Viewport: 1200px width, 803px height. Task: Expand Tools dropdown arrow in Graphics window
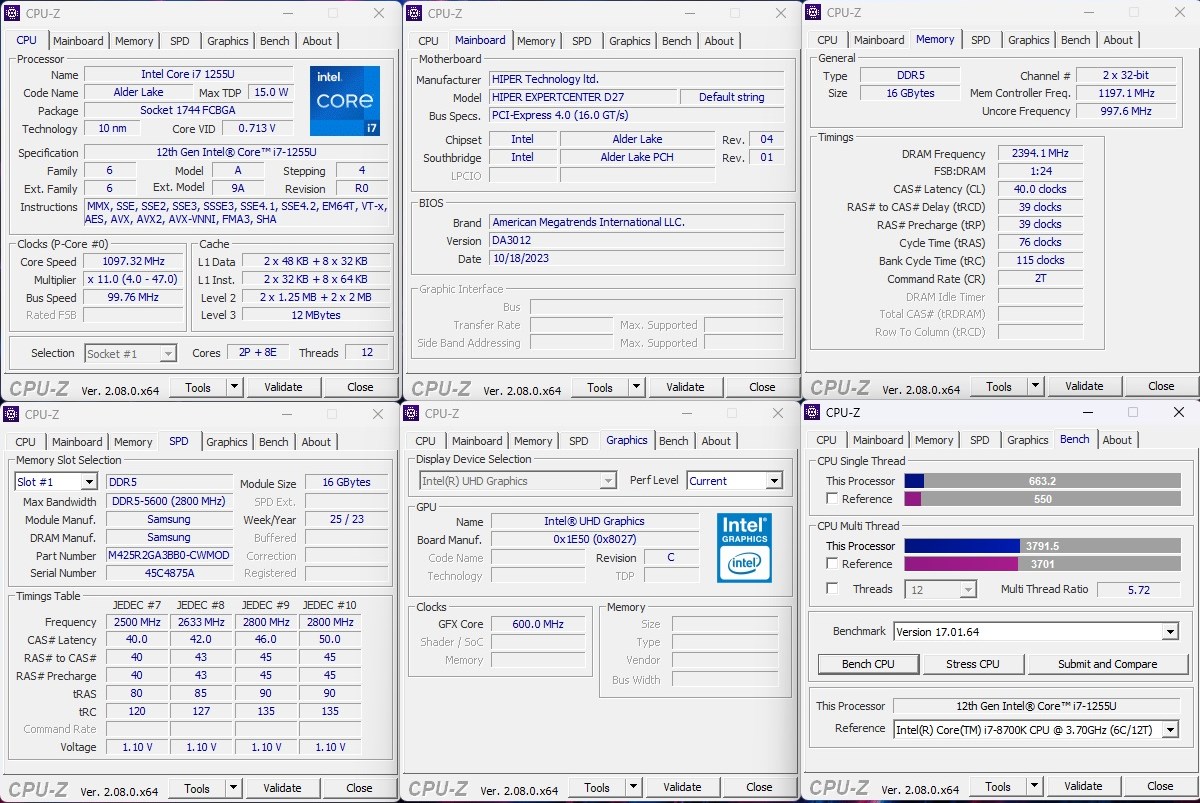point(634,787)
